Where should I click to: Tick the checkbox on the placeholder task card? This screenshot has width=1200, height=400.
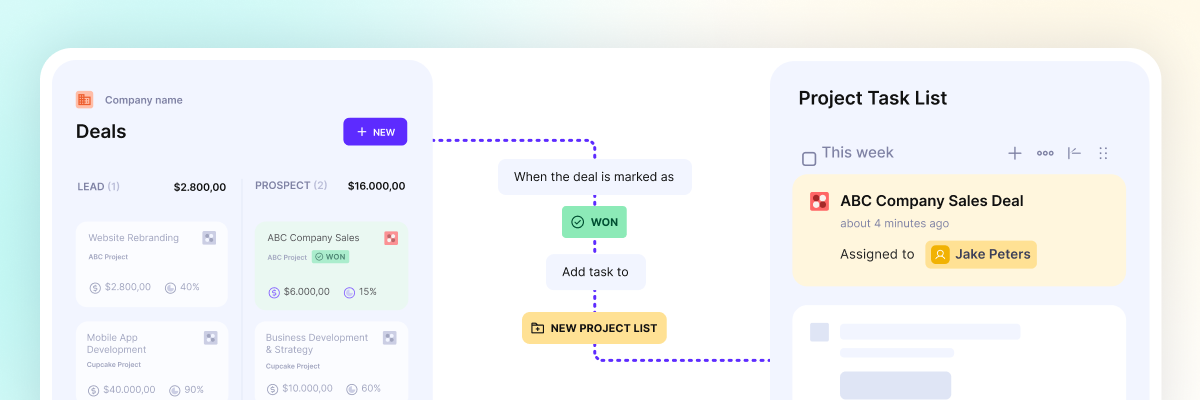coord(819,332)
